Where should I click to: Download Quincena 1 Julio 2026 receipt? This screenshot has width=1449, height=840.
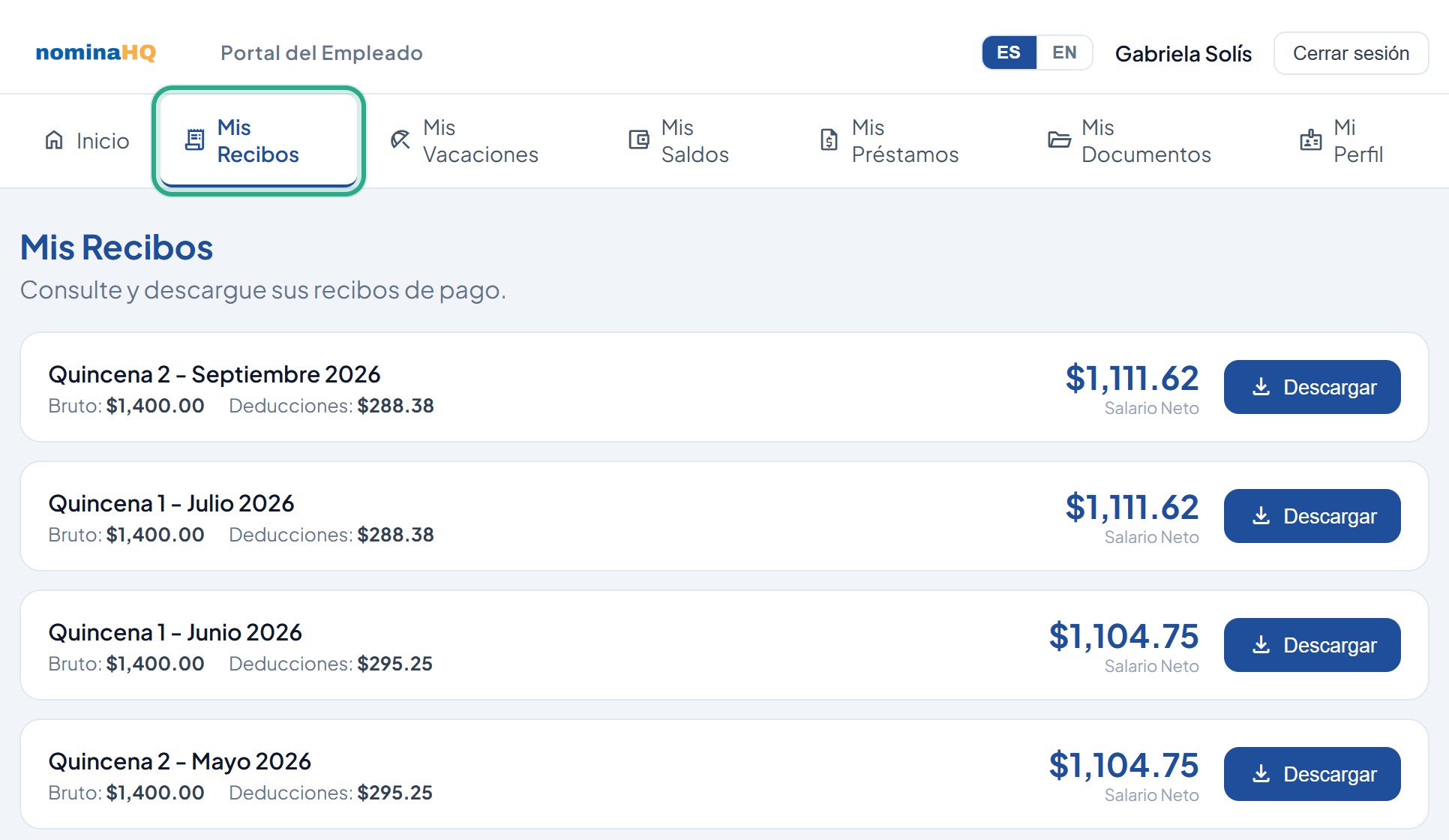tap(1312, 516)
